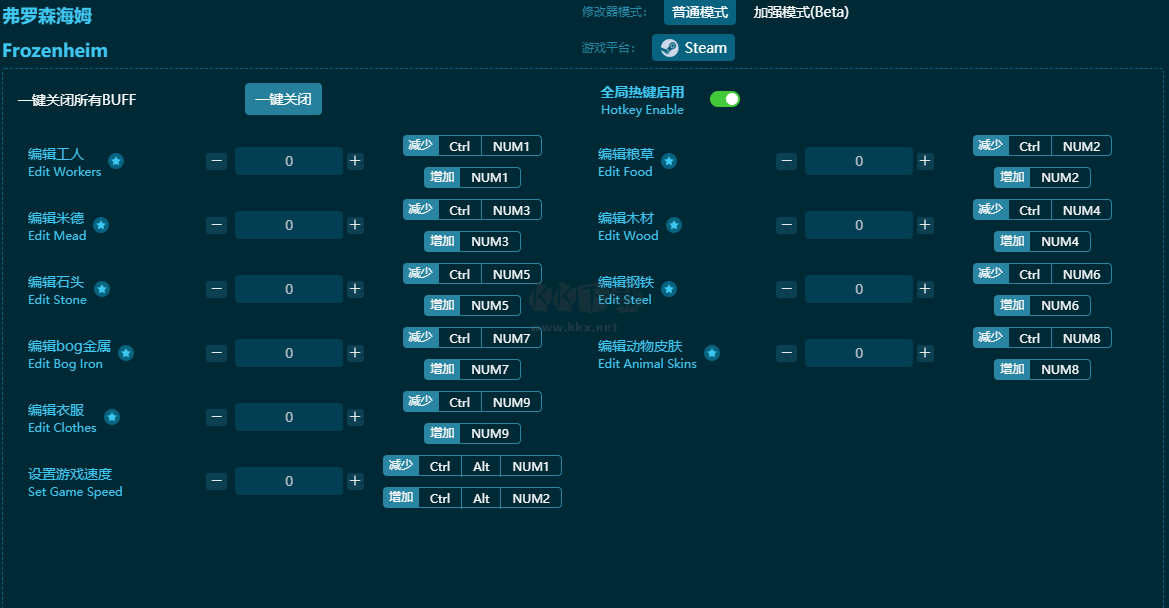This screenshot has height=608, width=1169.
Task: Increase Edit Workers value with plus
Action: coord(355,161)
